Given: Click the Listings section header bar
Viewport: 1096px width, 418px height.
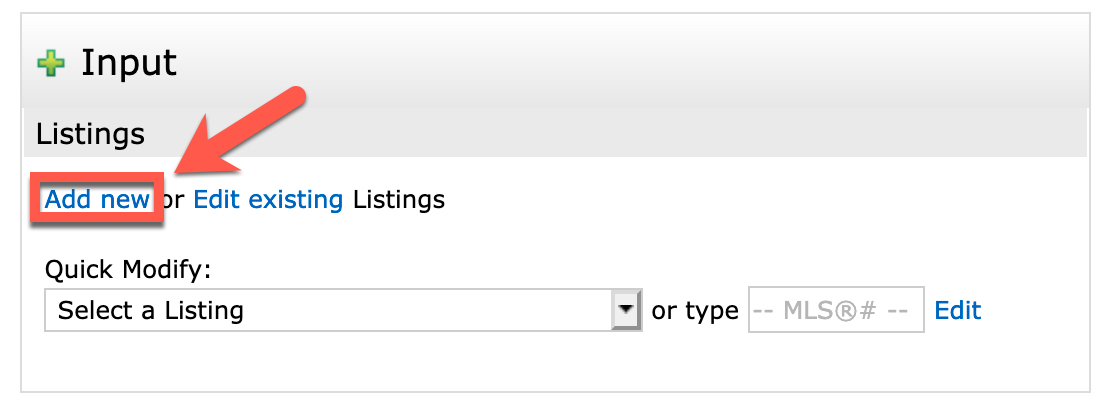Looking at the screenshot, I should (x=556, y=133).
